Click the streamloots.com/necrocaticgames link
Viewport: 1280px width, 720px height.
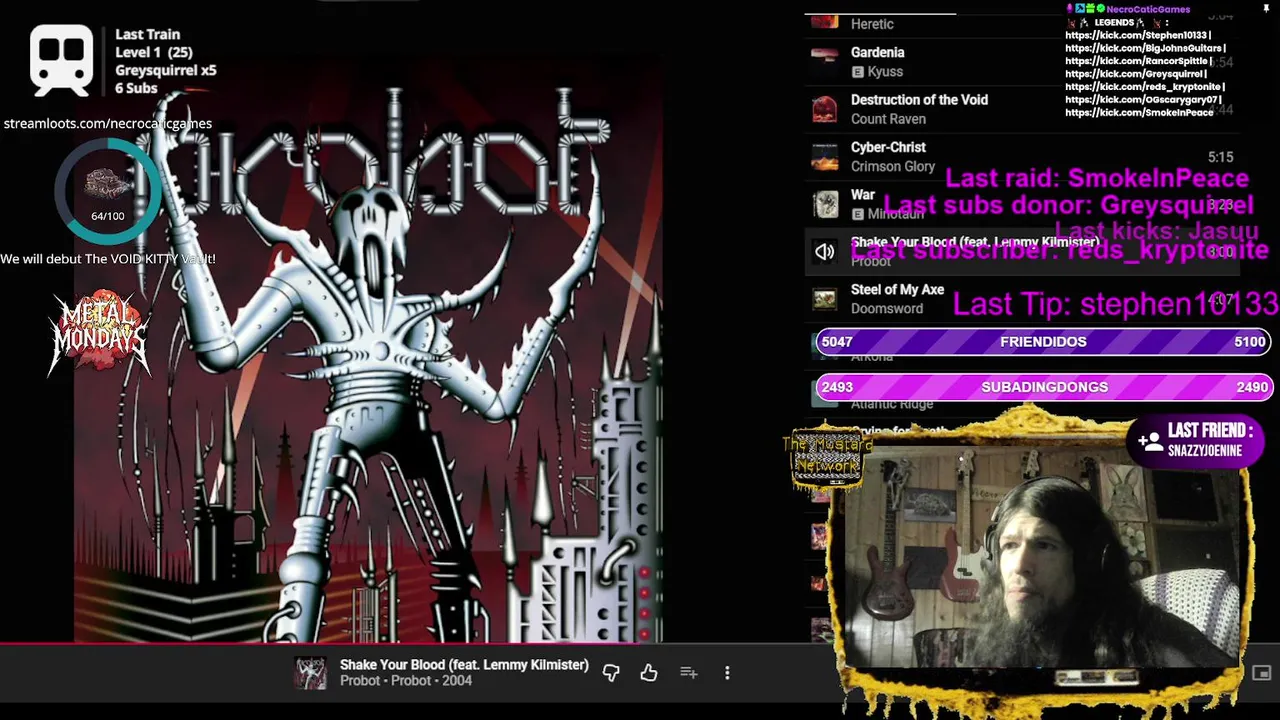click(108, 123)
